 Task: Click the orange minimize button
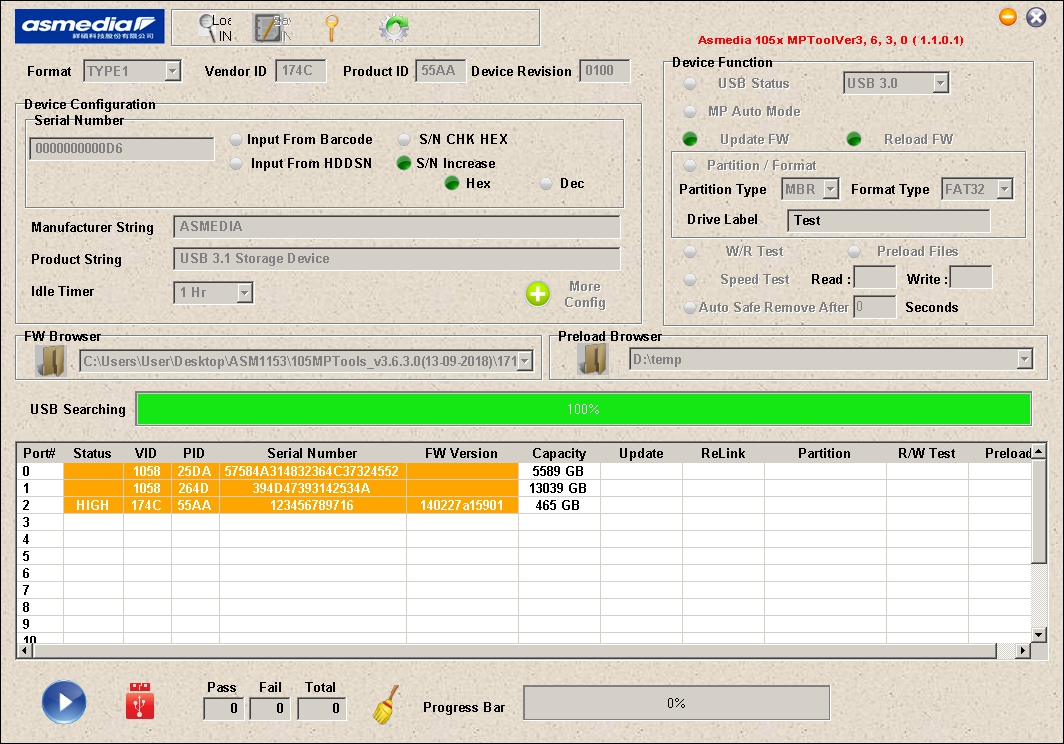click(1008, 17)
